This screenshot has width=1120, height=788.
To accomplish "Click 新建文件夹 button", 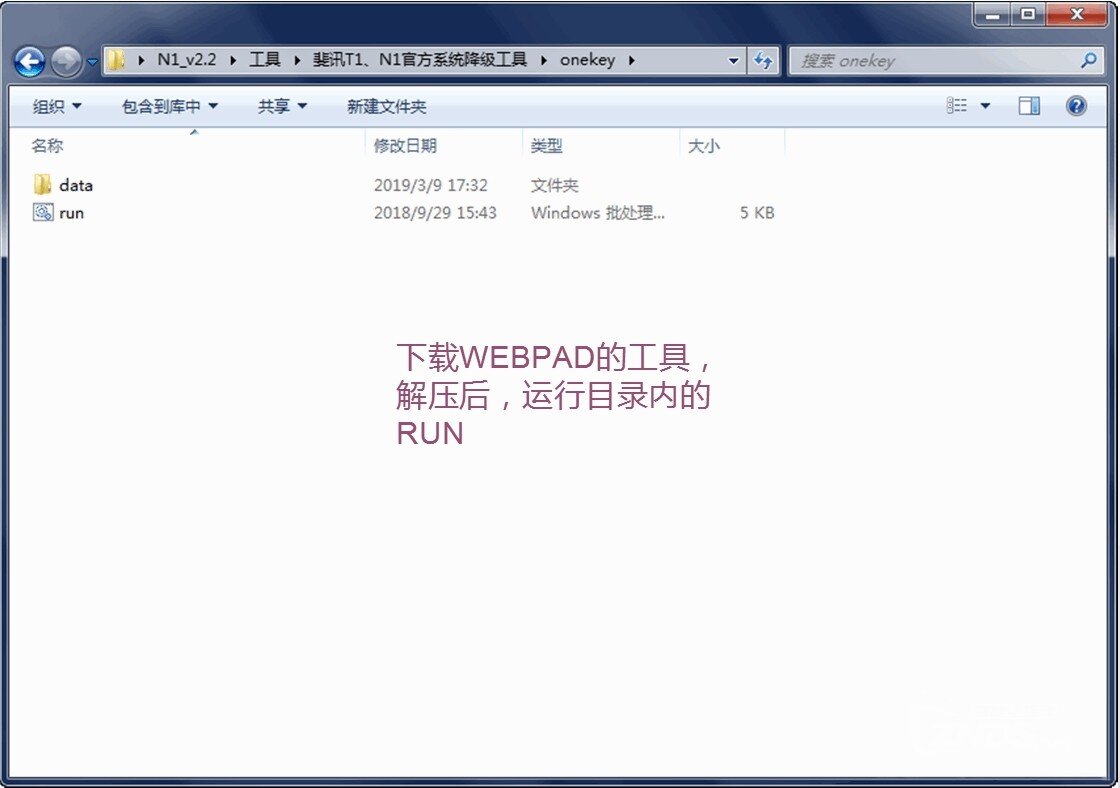I will tap(386, 106).
